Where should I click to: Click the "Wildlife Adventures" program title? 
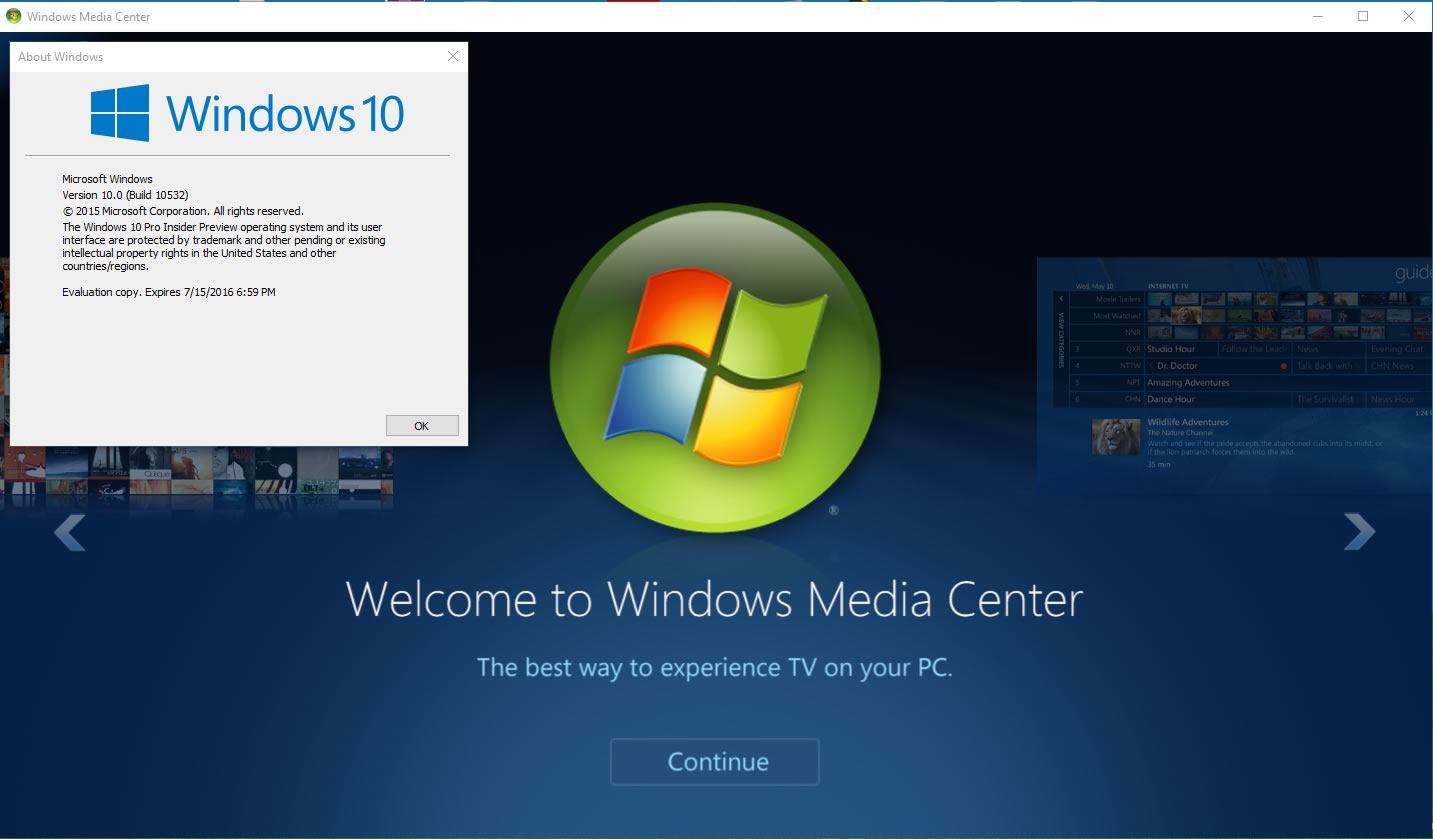coord(1188,422)
